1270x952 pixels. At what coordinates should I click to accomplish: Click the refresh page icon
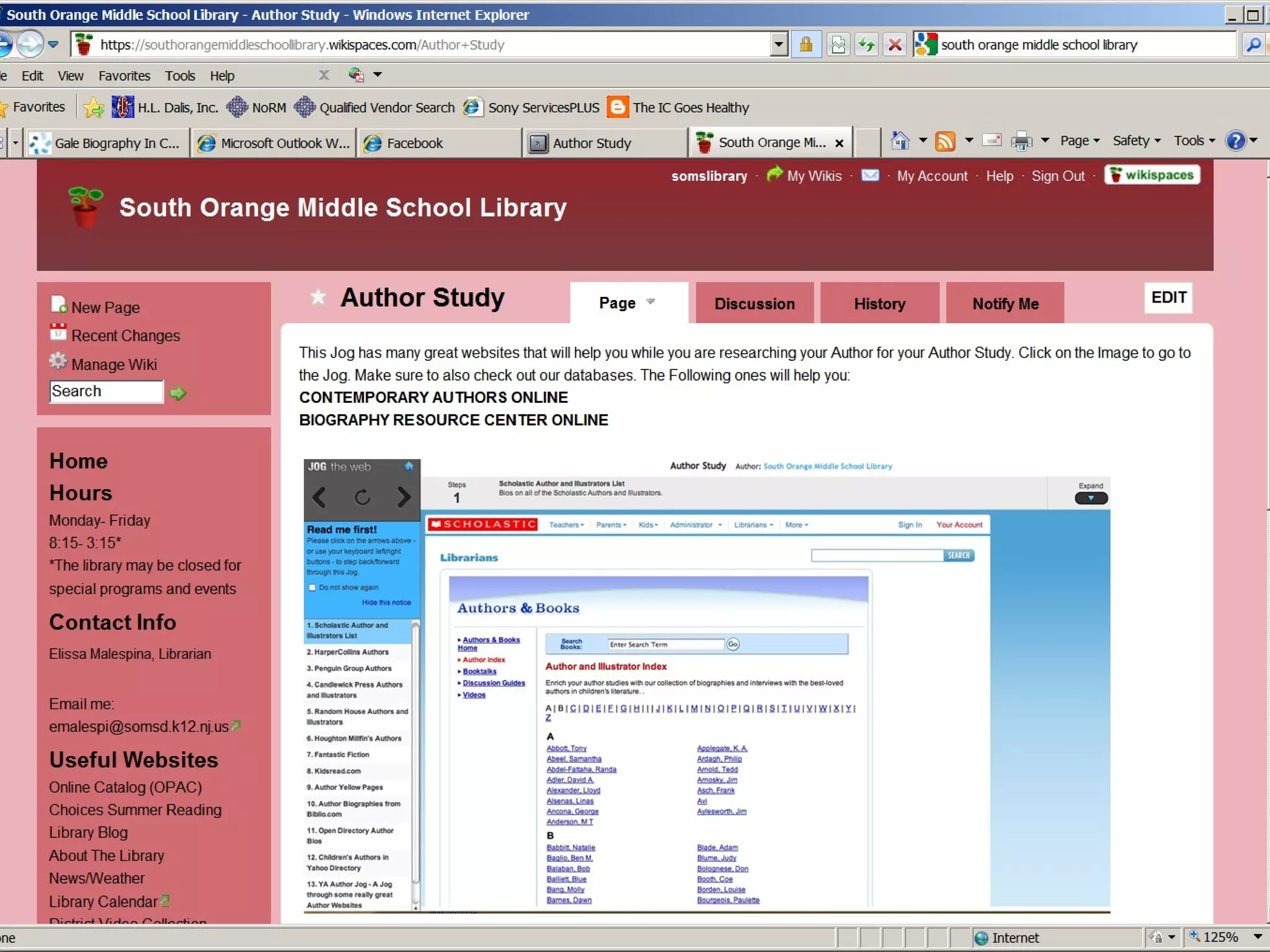click(x=866, y=45)
